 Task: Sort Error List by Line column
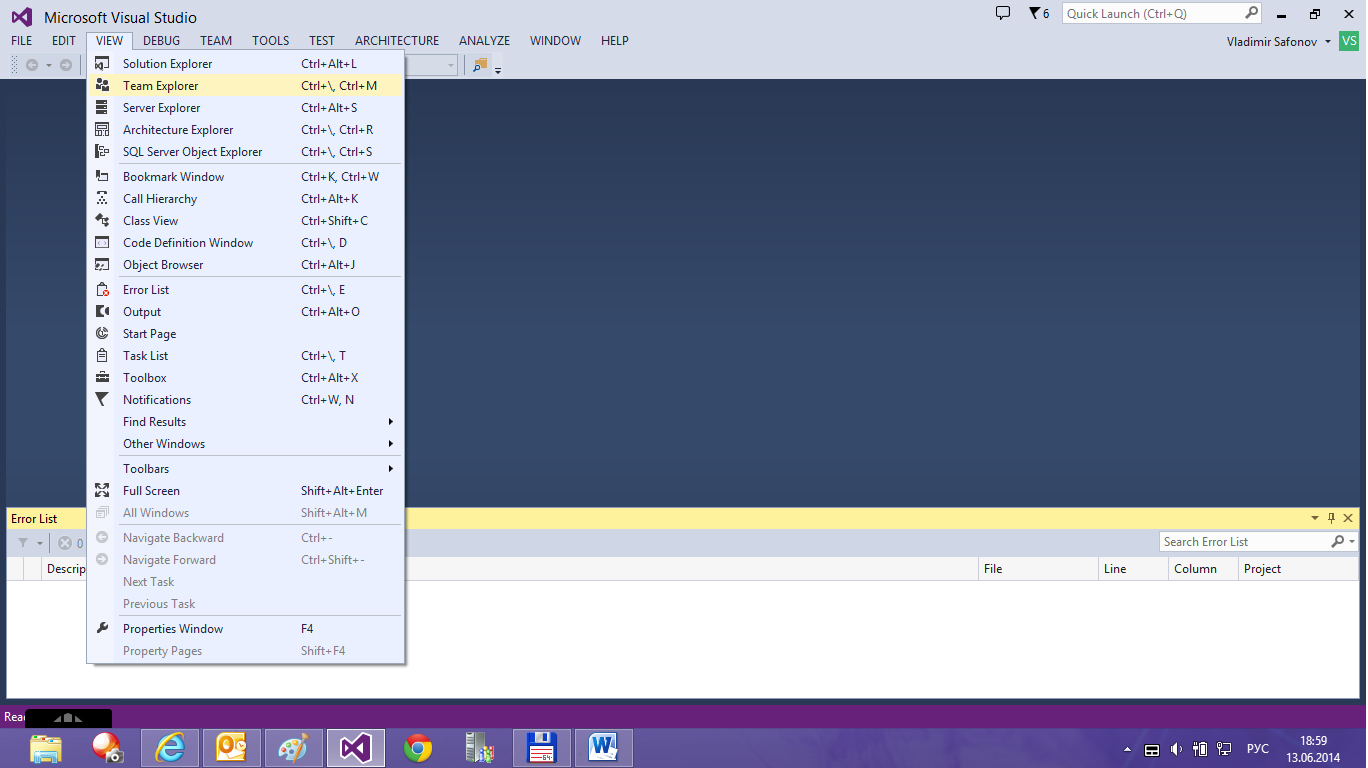(1133, 569)
